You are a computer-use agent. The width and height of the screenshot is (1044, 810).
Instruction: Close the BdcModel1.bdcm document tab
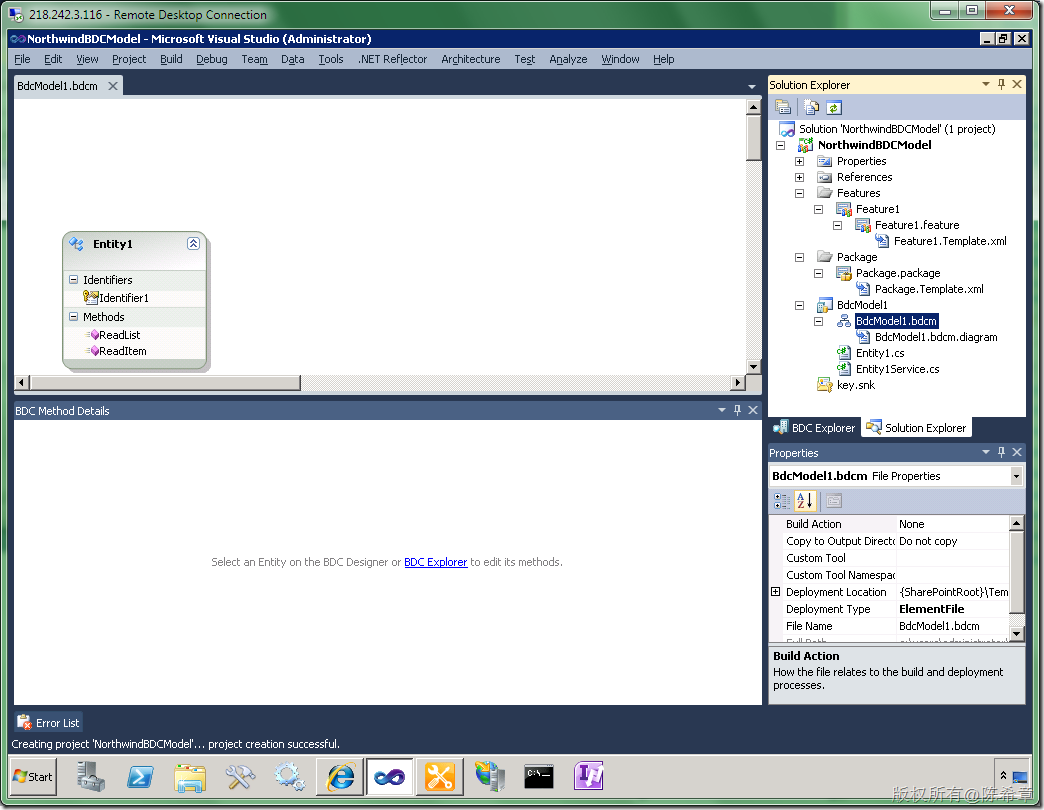(x=113, y=86)
